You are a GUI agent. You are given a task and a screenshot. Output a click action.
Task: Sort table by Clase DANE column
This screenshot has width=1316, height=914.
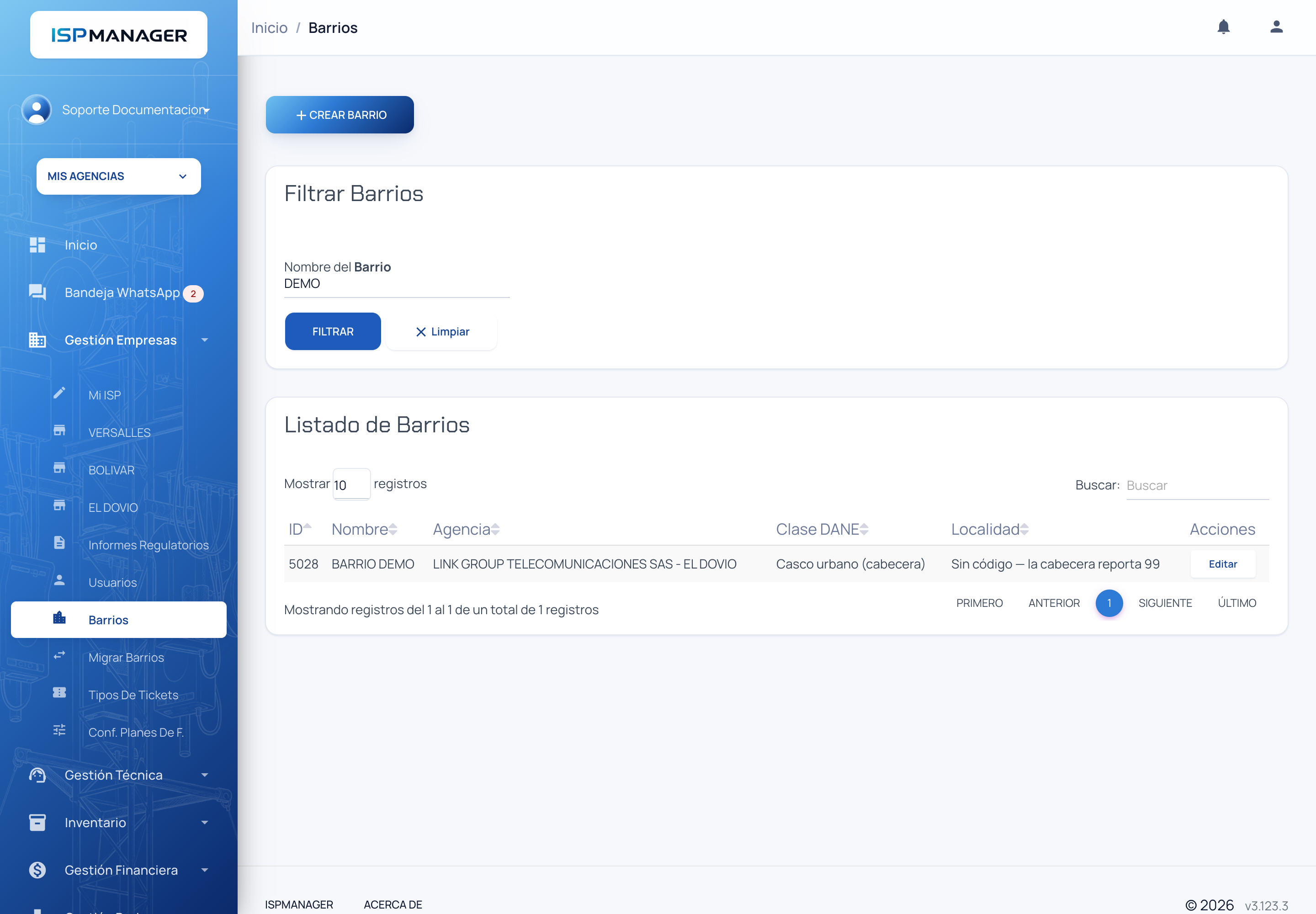pos(822,530)
